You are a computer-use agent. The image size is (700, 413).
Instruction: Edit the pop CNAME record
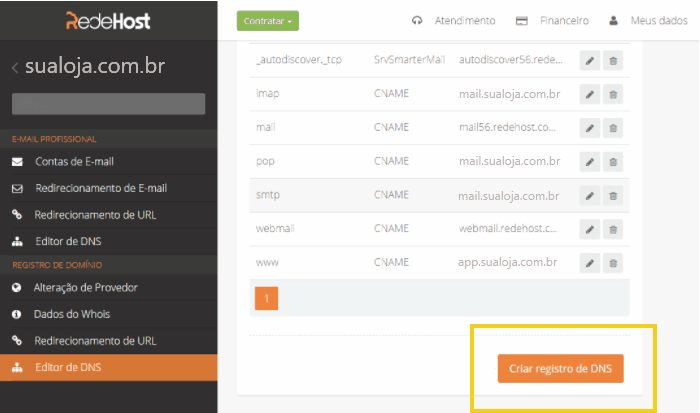(x=590, y=161)
